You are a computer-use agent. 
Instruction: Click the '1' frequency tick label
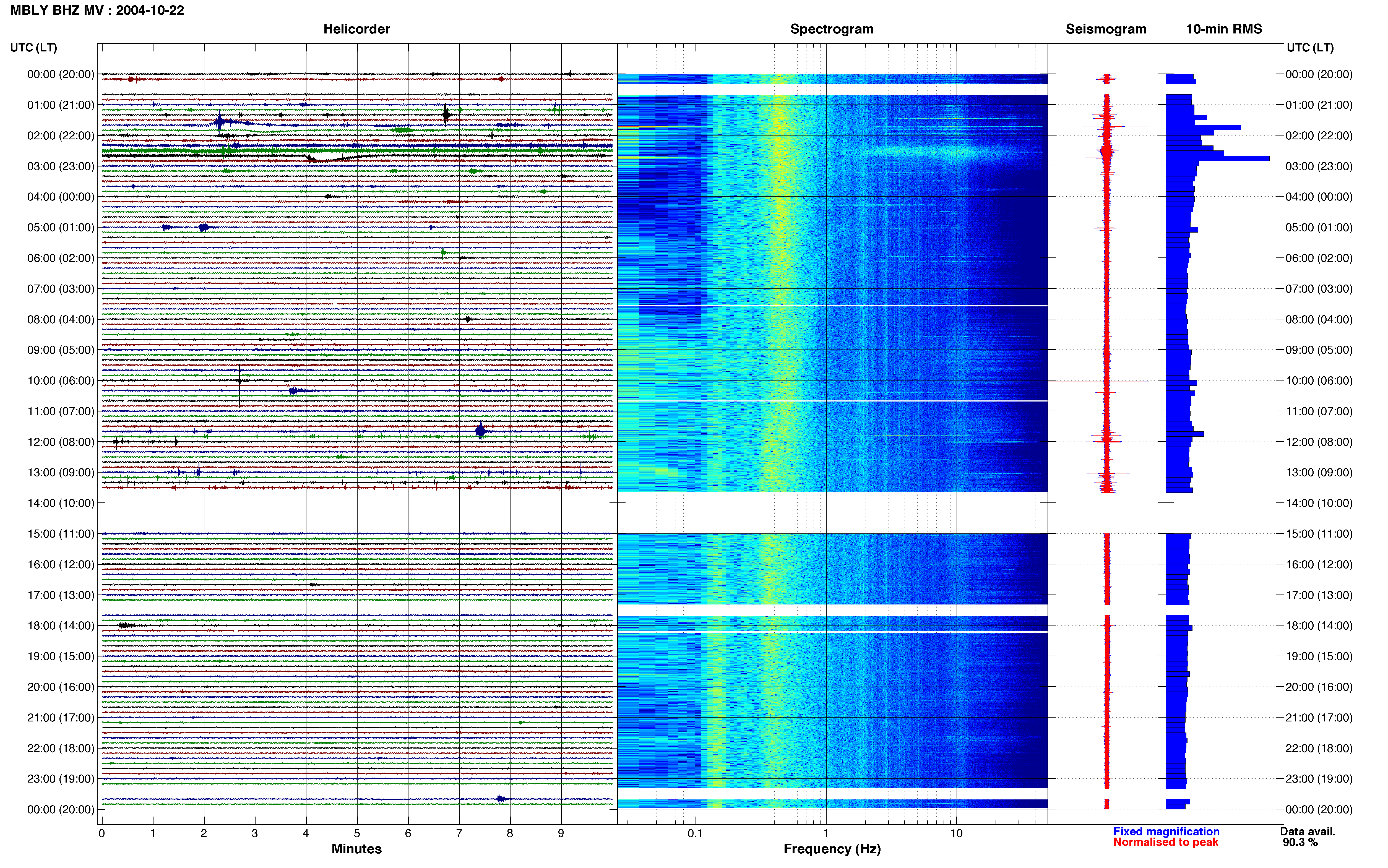tap(826, 833)
